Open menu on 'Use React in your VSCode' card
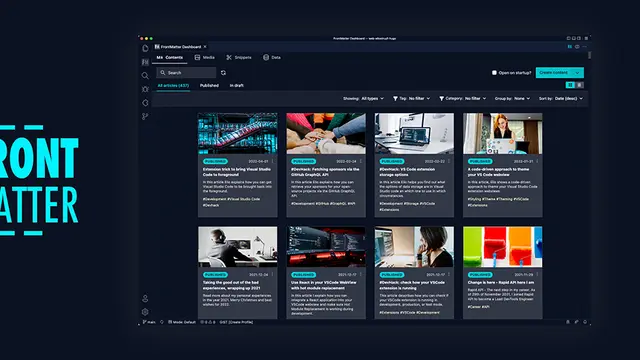The height and width of the screenshot is (360, 640). (361, 274)
